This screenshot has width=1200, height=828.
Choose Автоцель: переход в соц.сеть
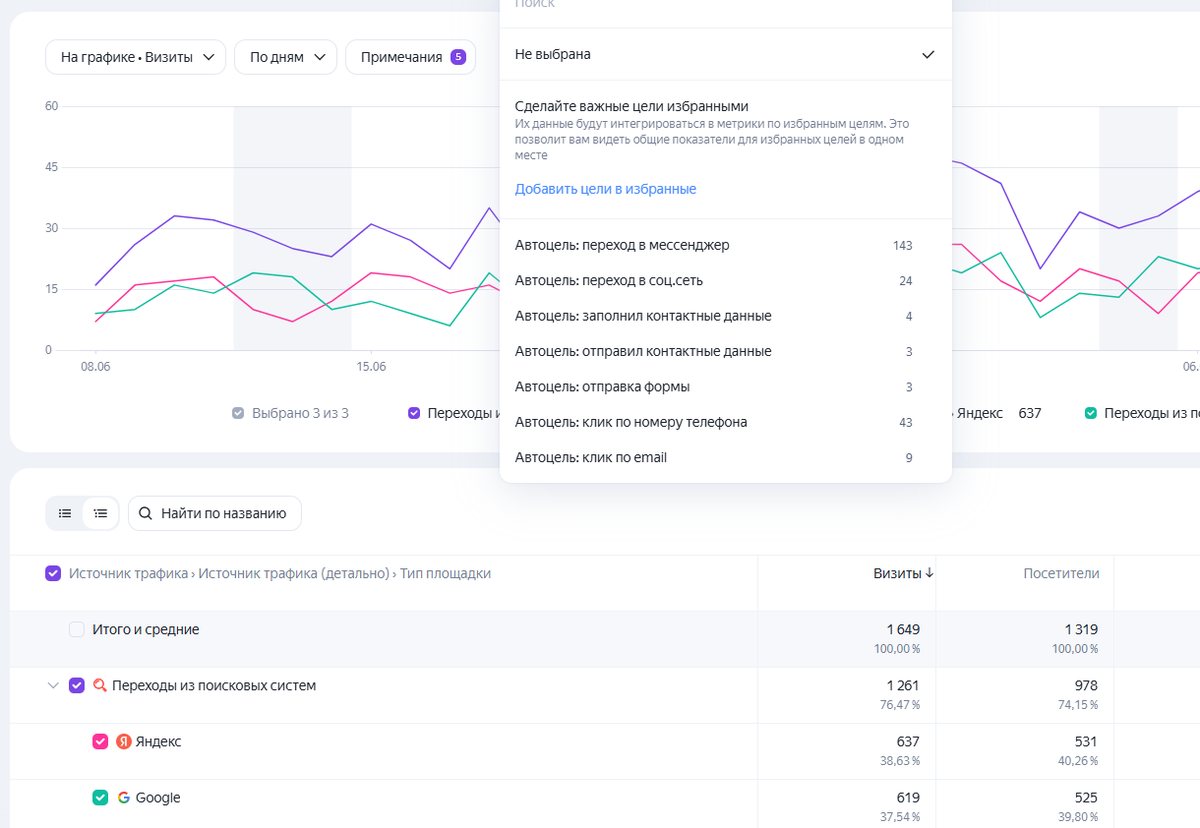click(725, 281)
